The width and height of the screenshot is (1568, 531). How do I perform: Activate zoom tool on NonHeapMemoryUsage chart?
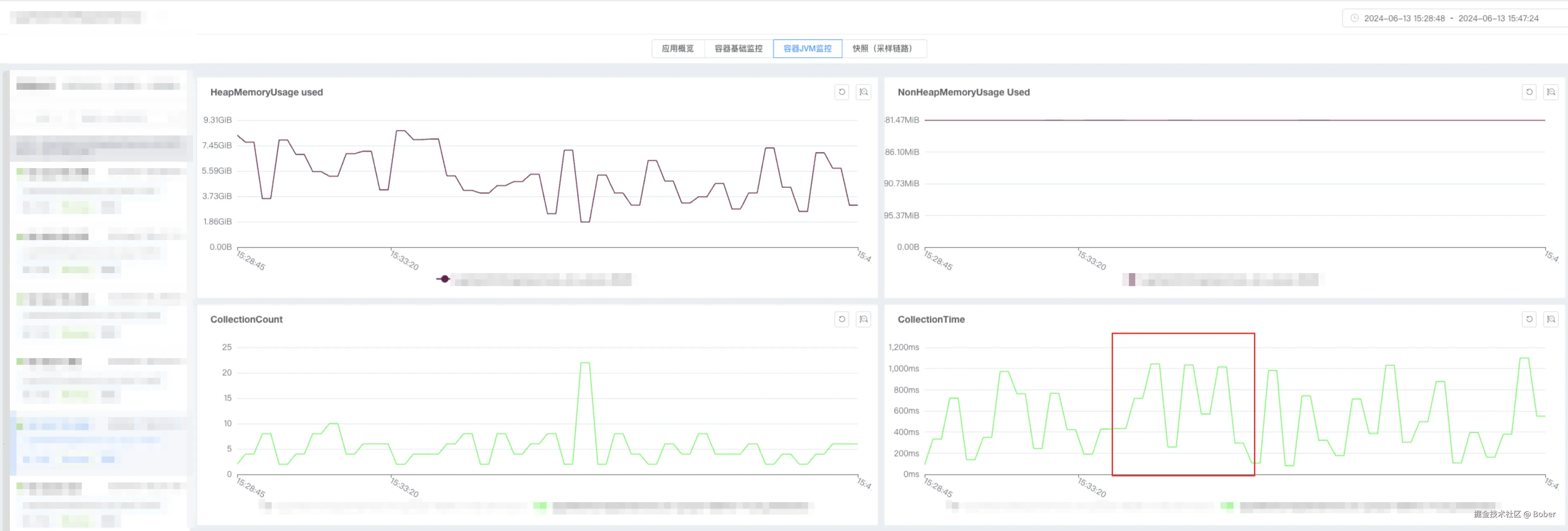(1551, 92)
